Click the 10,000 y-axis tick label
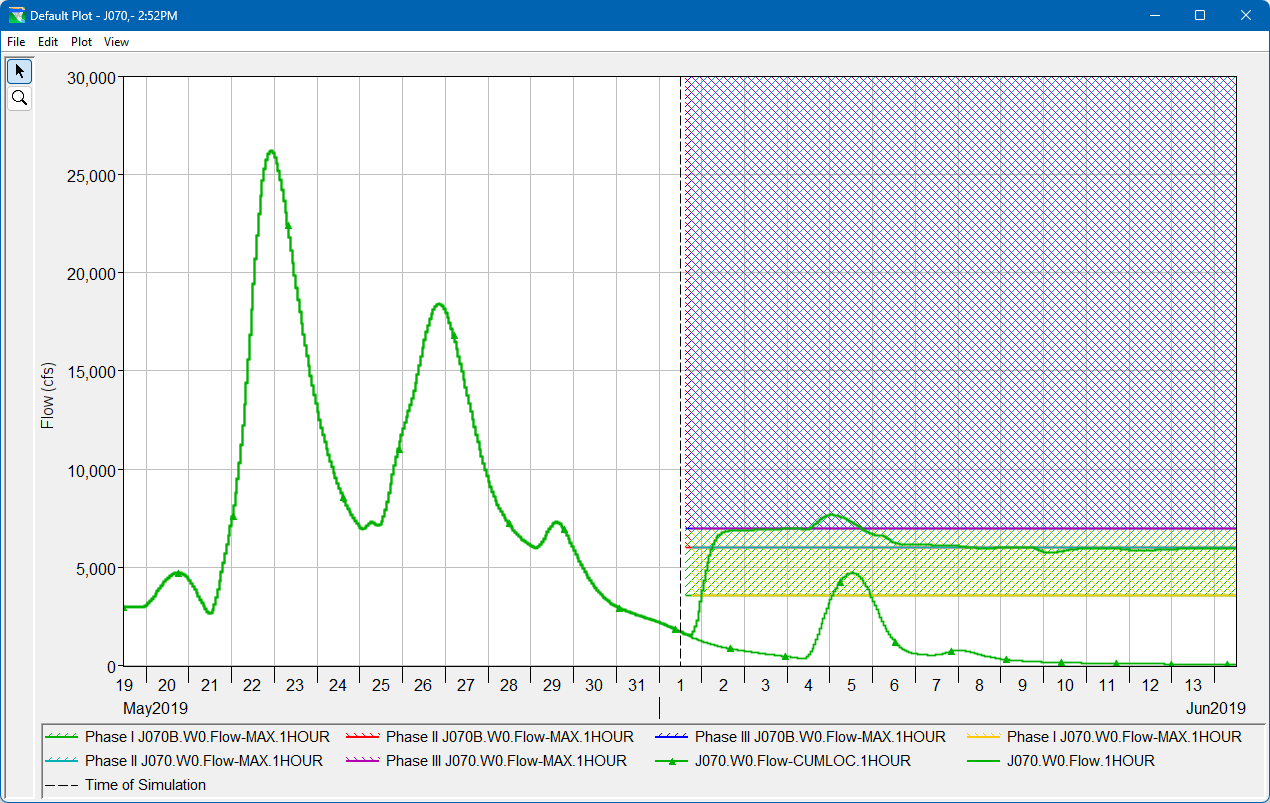The image size is (1270, 803). pyautogui.click(x=92, y=470)
